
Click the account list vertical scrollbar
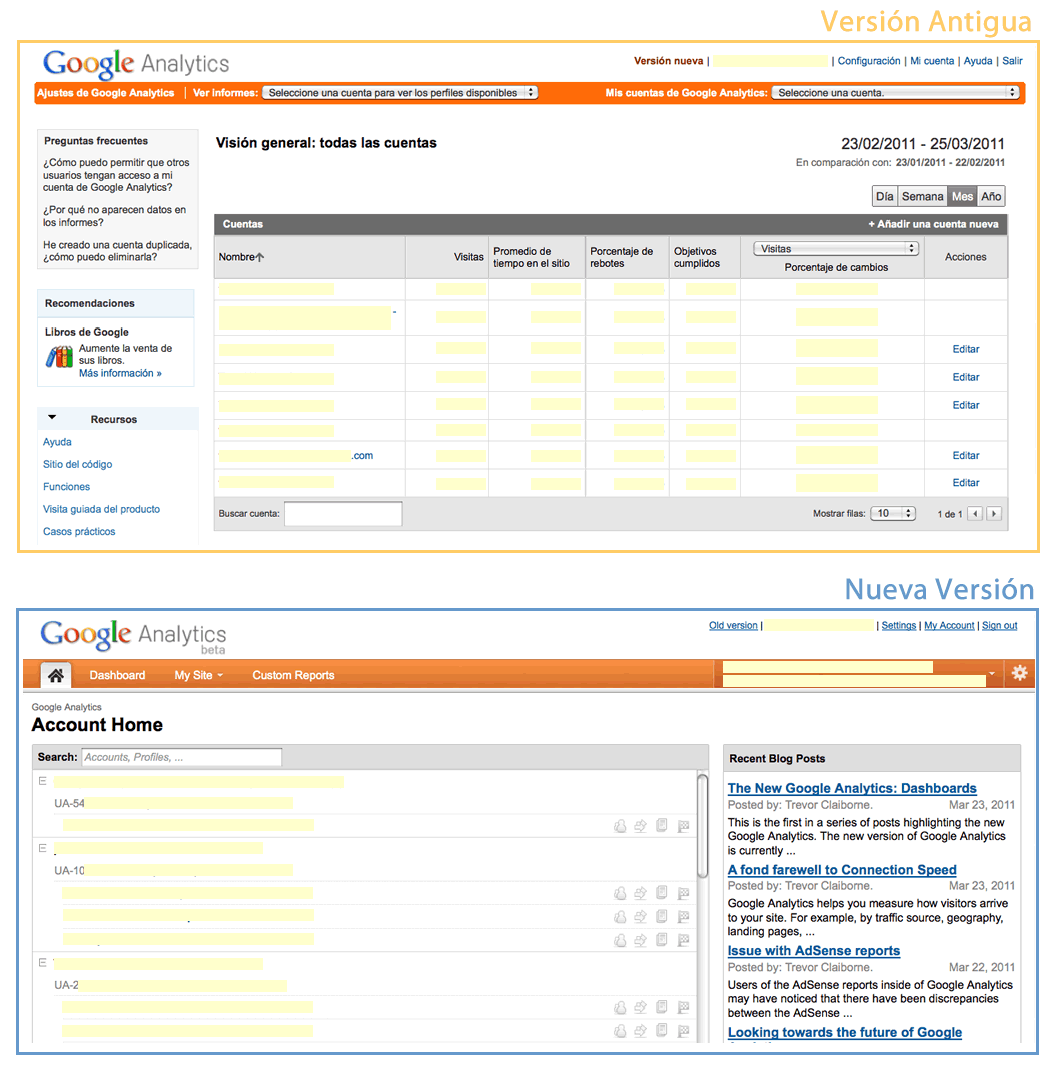pos(703,825)
